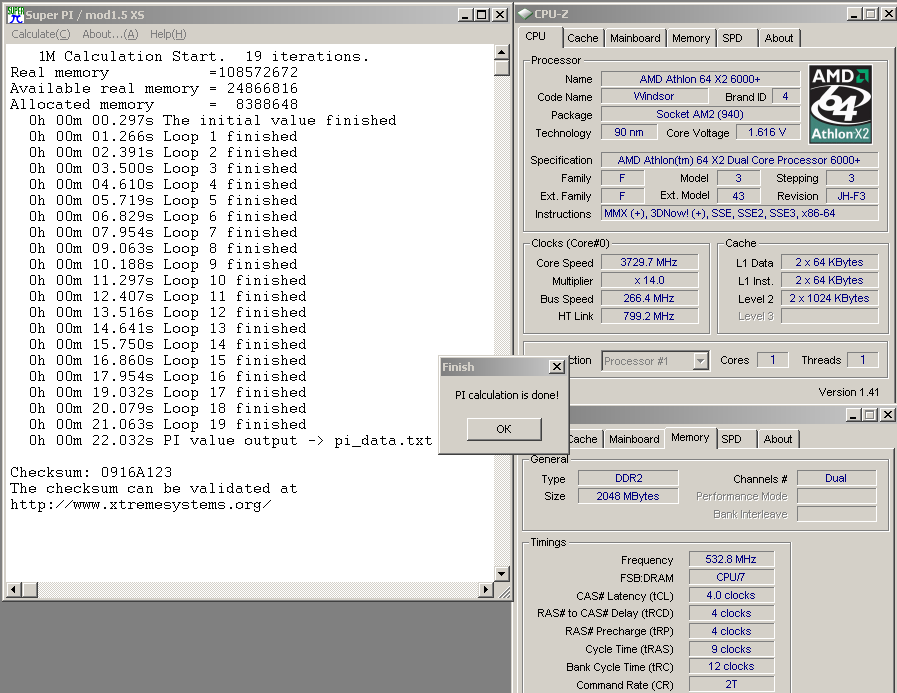The height and width of the screenshot is (693, 897).
Task: Maximize the Super PI window
Action: click(x=482, y=15)
